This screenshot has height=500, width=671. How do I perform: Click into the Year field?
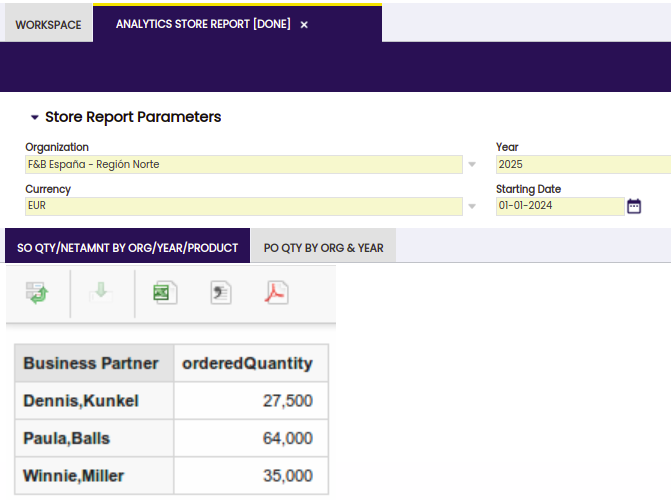(x=582, y=165)
